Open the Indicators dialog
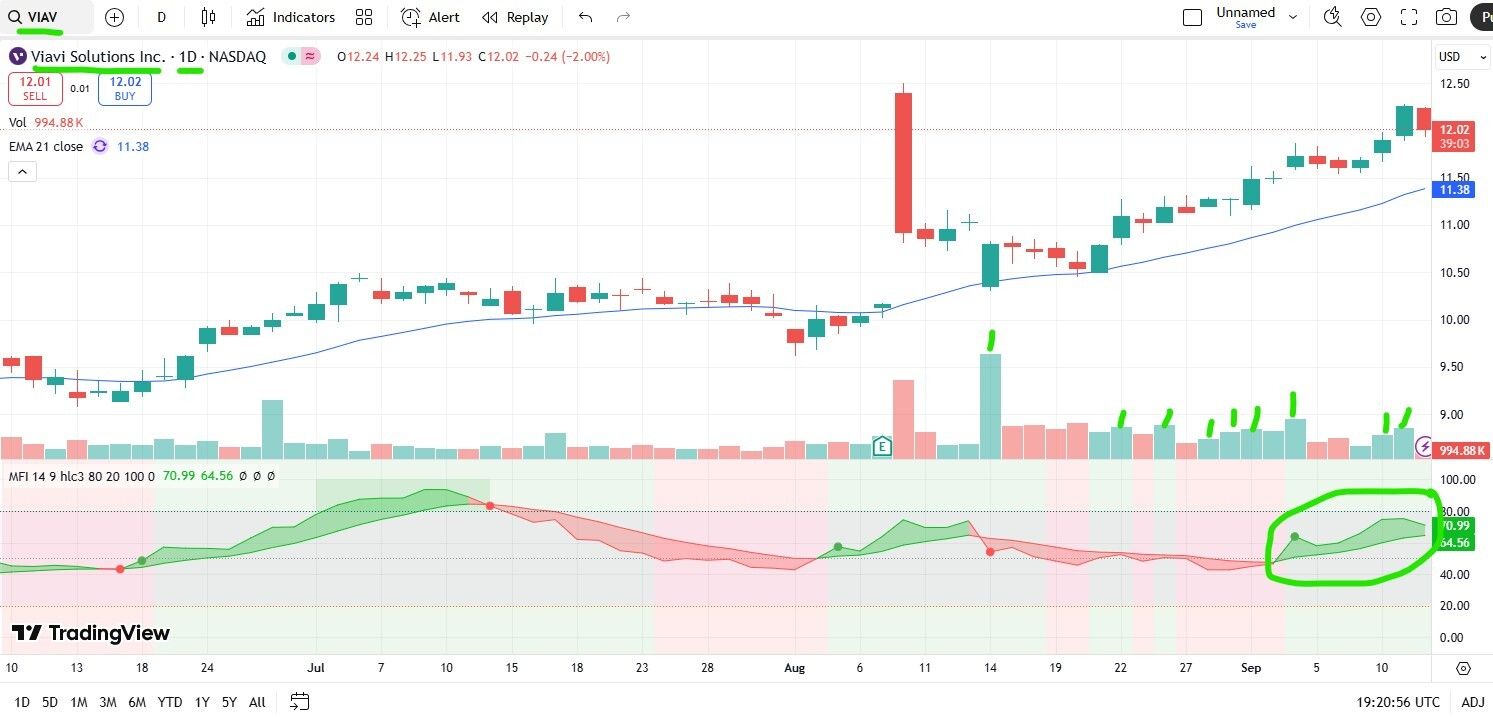Image resolution: width=1493 pixels, height=717 pixels. (291, 17)
